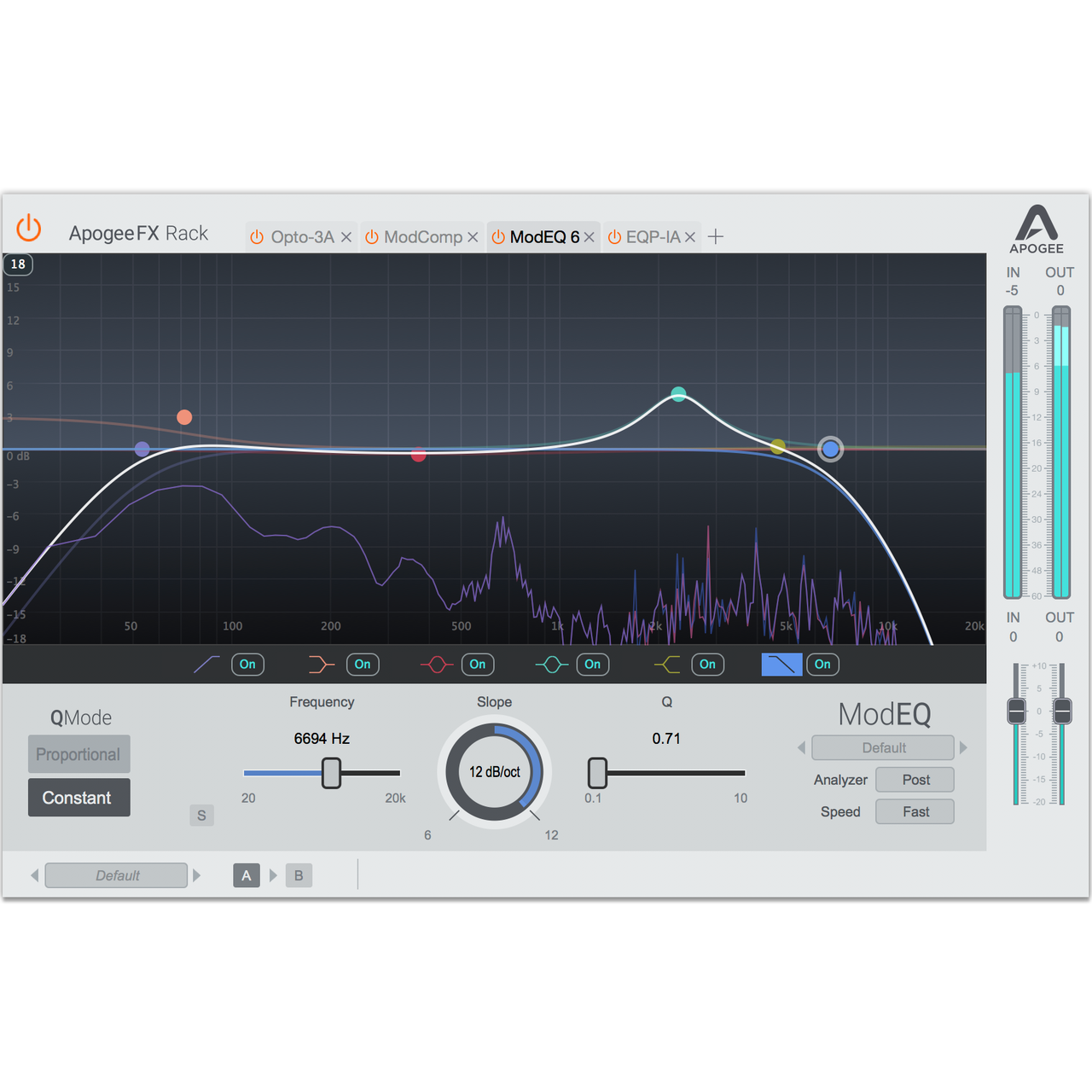Click the previous preset arrow at bottom left
Image resolution: width=1092 pixels, height=1092 pixels.
[34, 874]
